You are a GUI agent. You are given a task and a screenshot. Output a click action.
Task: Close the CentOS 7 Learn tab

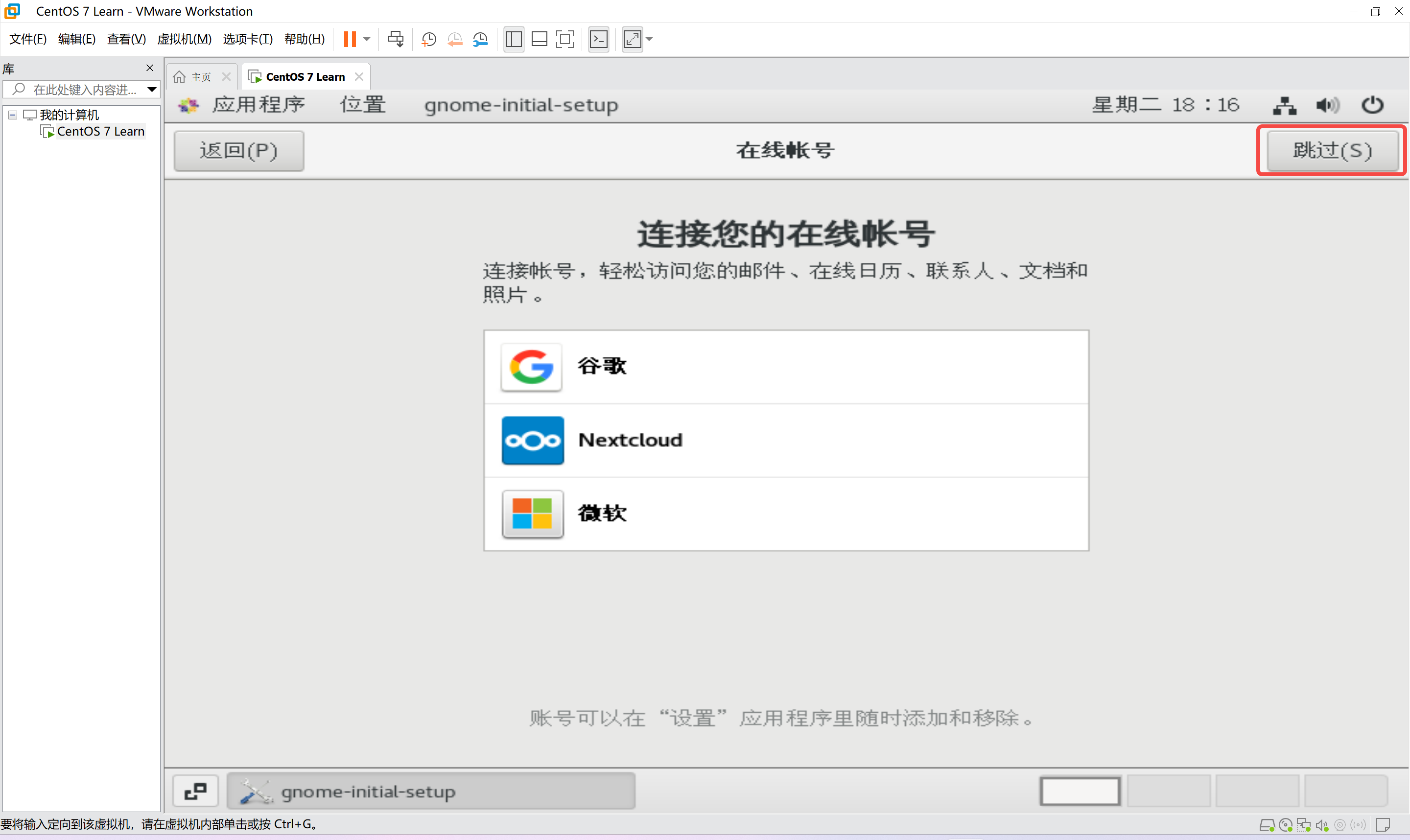pyautogui.click(x=359, y=76)
